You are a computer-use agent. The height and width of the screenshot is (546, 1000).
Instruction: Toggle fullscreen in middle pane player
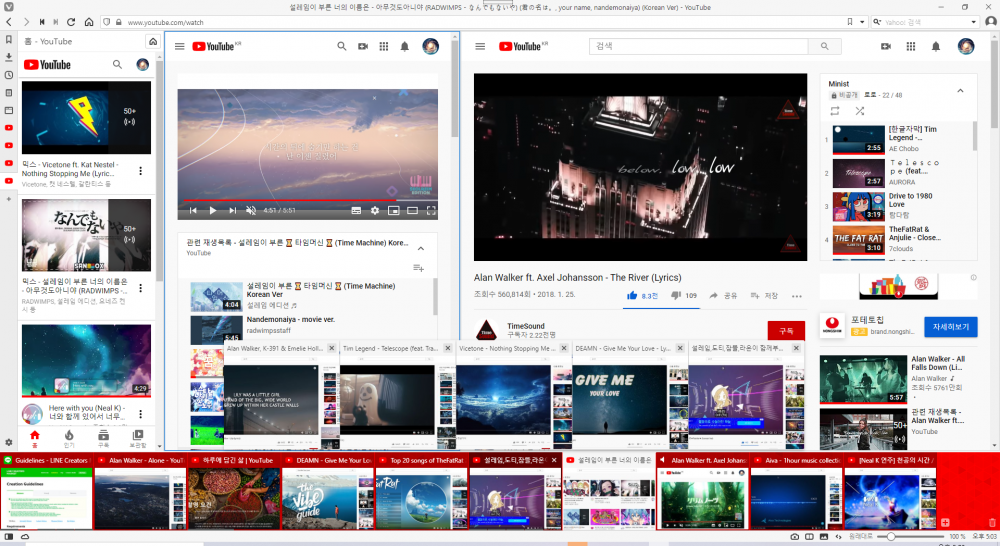click(x=431, y=210)
